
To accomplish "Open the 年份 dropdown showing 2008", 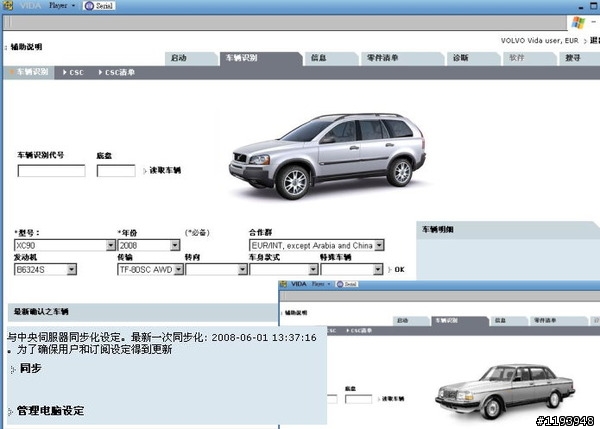I will pos(148,245).
